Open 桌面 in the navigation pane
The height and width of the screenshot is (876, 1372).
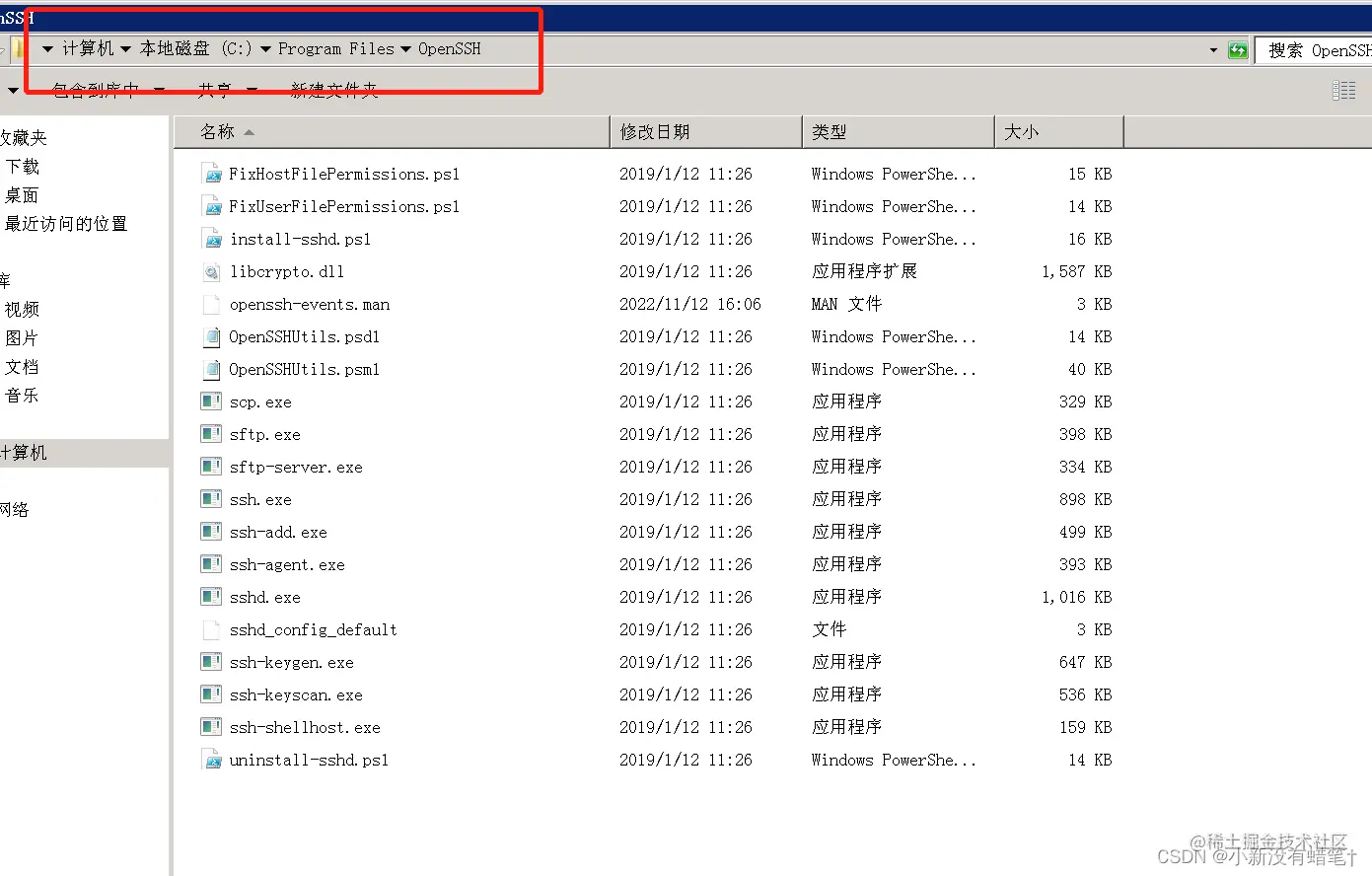pos(22,195)
